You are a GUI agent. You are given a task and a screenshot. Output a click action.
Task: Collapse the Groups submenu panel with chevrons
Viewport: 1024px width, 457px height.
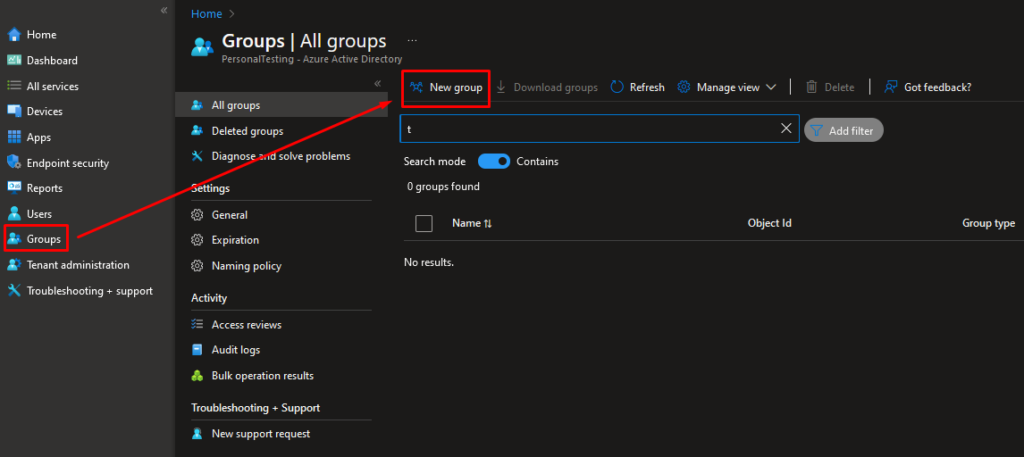tap(377, 84)
